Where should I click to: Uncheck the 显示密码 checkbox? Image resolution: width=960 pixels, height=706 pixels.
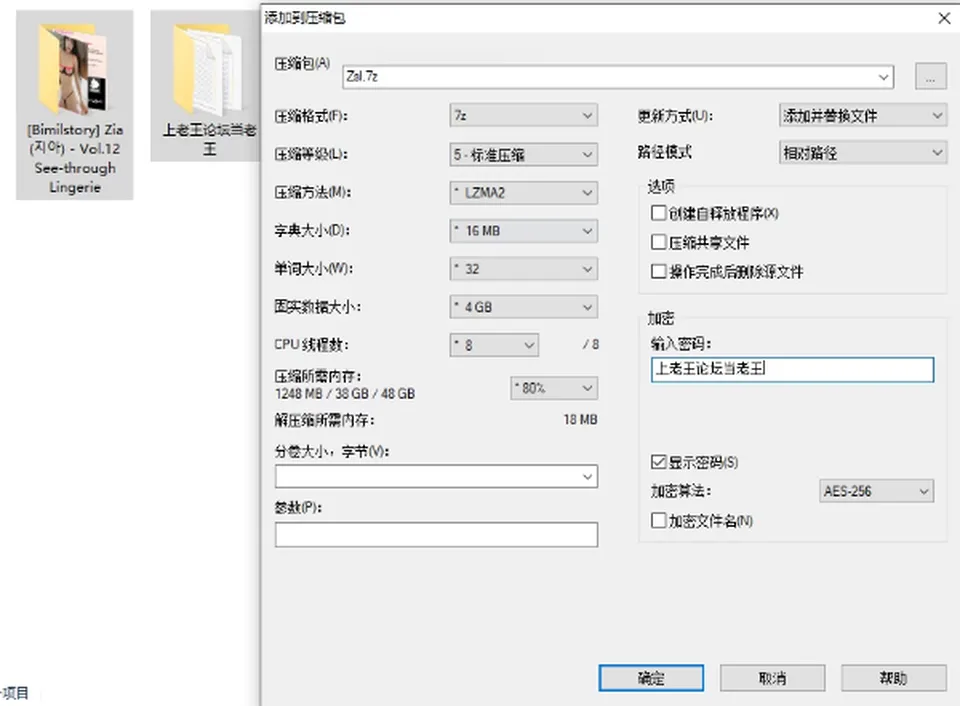click(x=659, y=462)
